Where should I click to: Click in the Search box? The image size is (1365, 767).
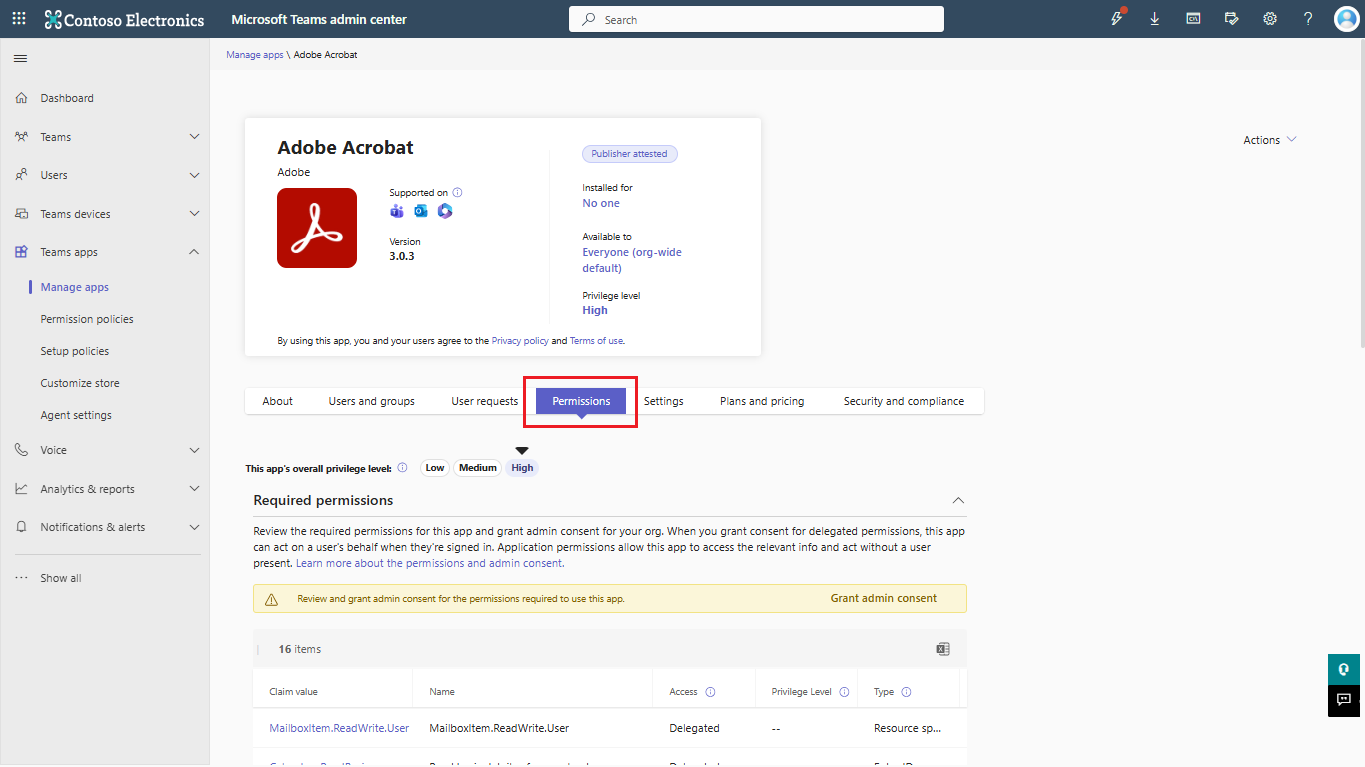pos(756,19)
